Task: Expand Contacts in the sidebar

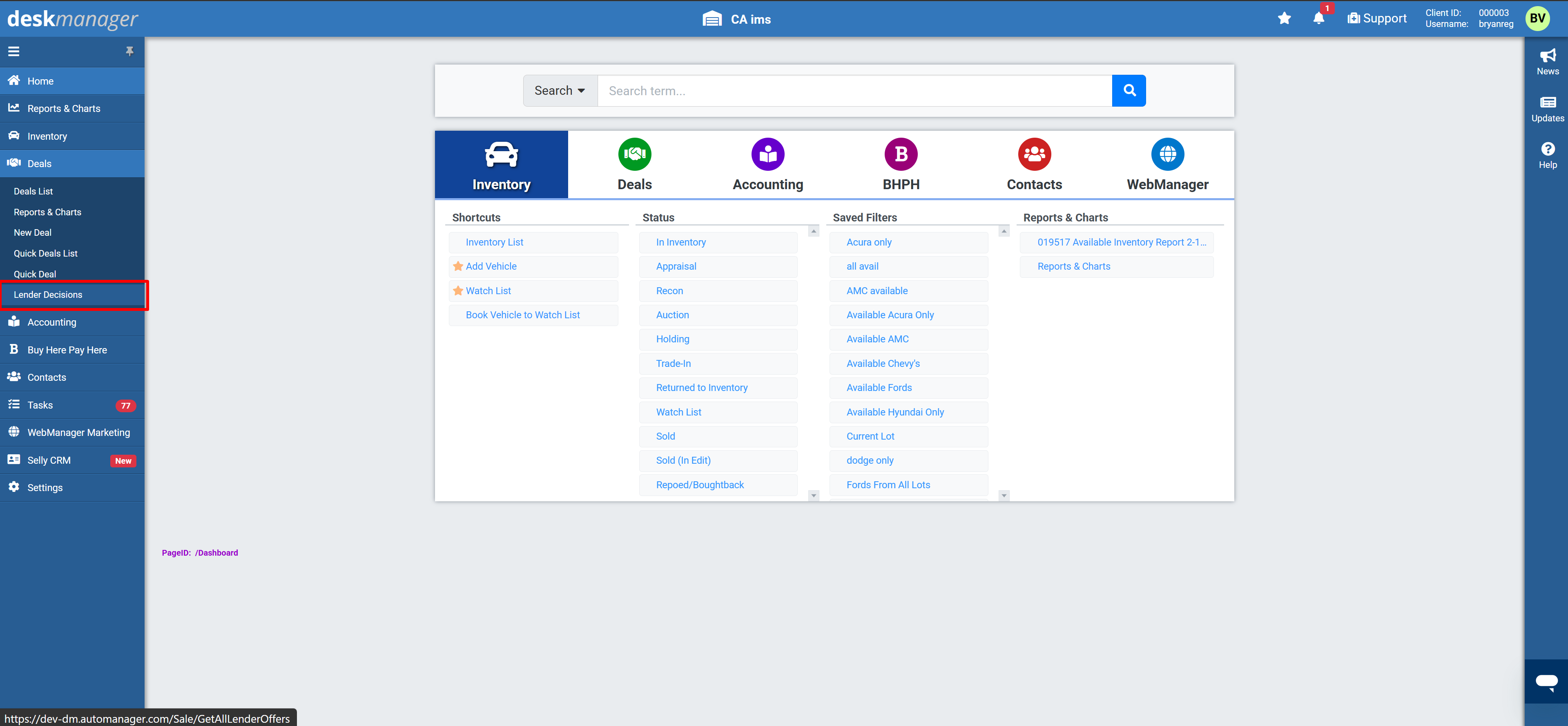Action: 72,378
